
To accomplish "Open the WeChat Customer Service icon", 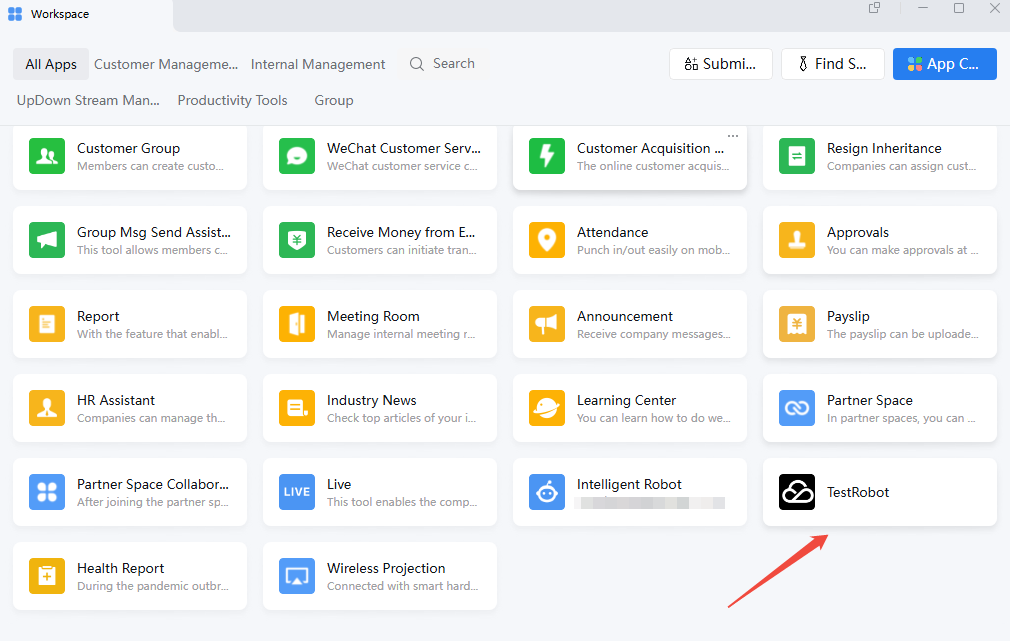I will [x=297, y=156].
